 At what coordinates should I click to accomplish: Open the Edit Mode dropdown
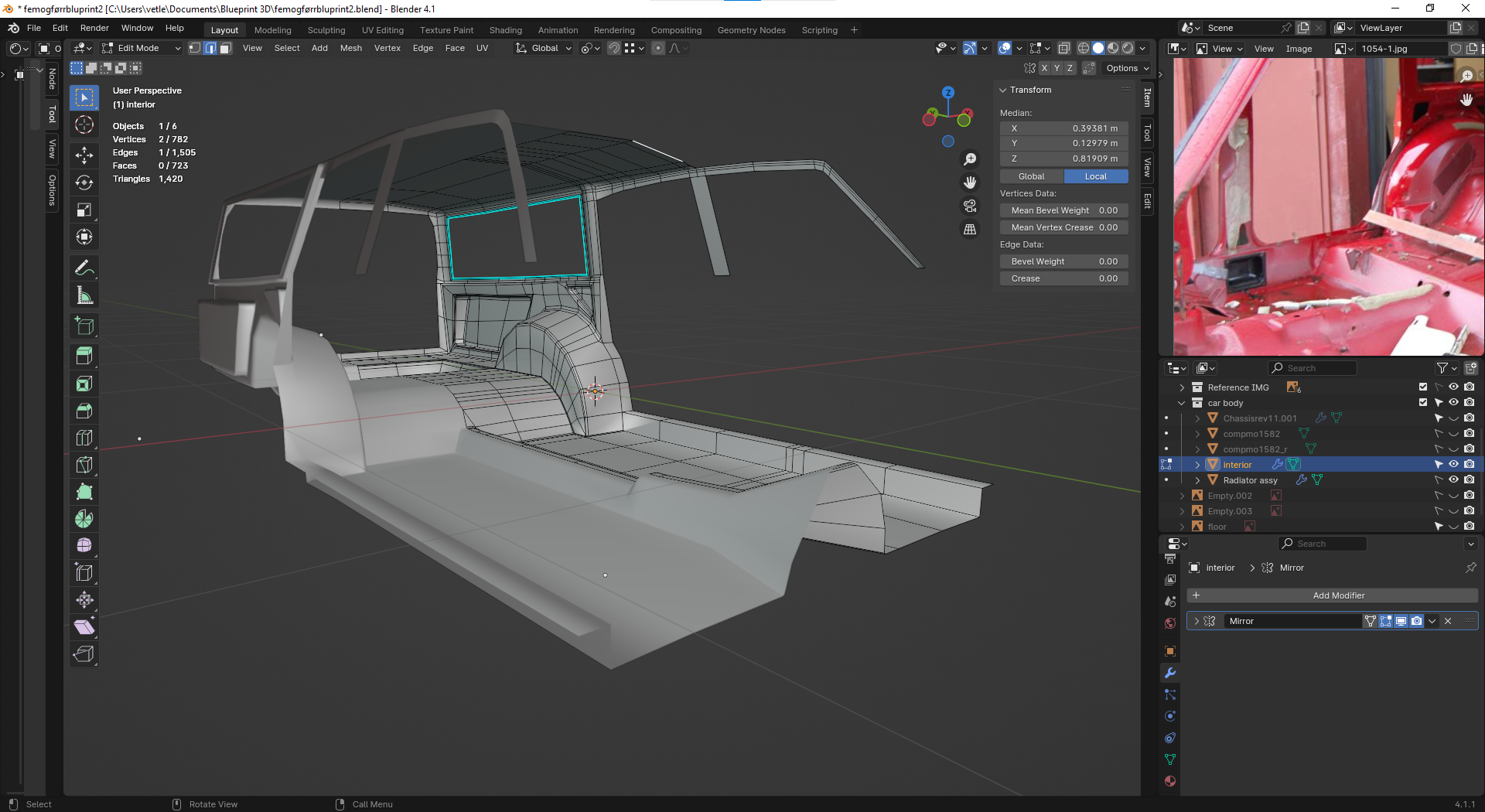pyautogui.click(x=141, y=48)
